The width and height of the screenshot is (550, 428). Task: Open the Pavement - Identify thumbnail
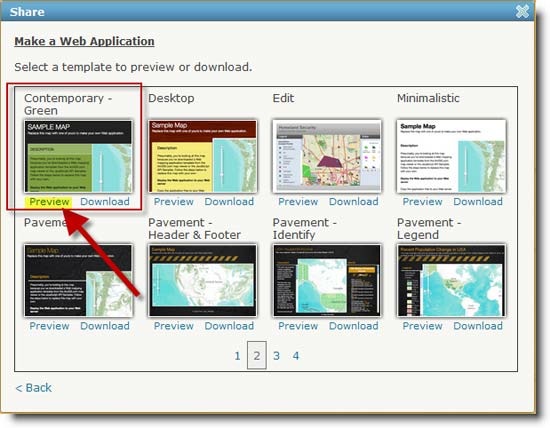327,281
